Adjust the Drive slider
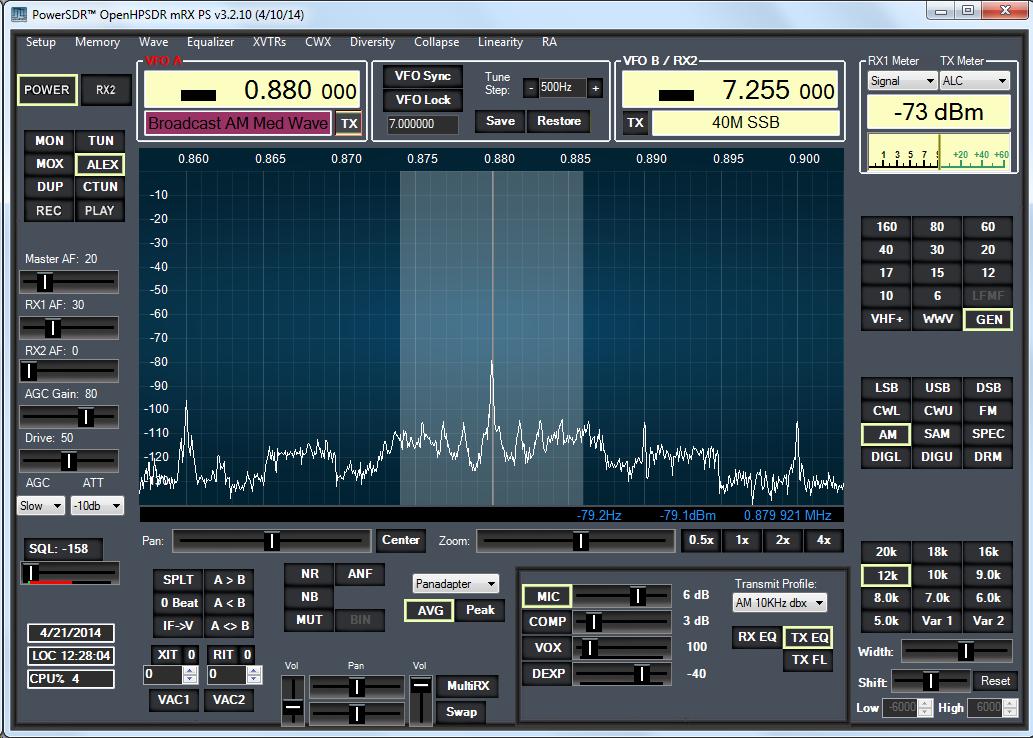The height and width of the screenshot is (738, 1033). (69, 461)
